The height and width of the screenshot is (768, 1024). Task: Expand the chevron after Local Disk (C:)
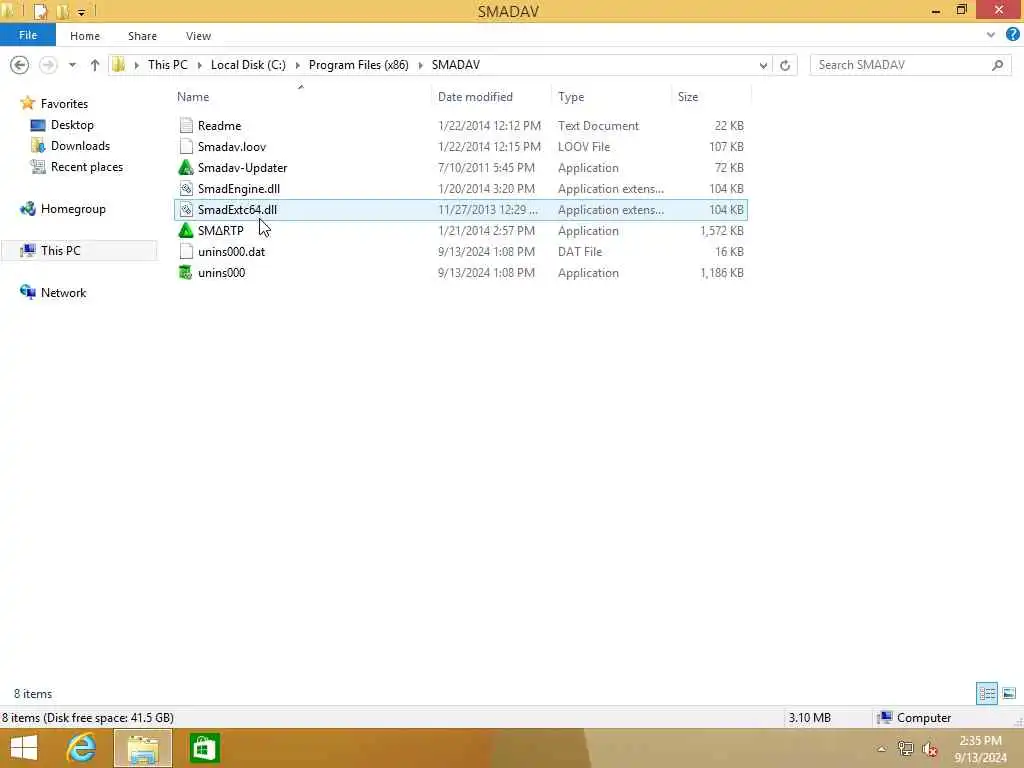298,65
